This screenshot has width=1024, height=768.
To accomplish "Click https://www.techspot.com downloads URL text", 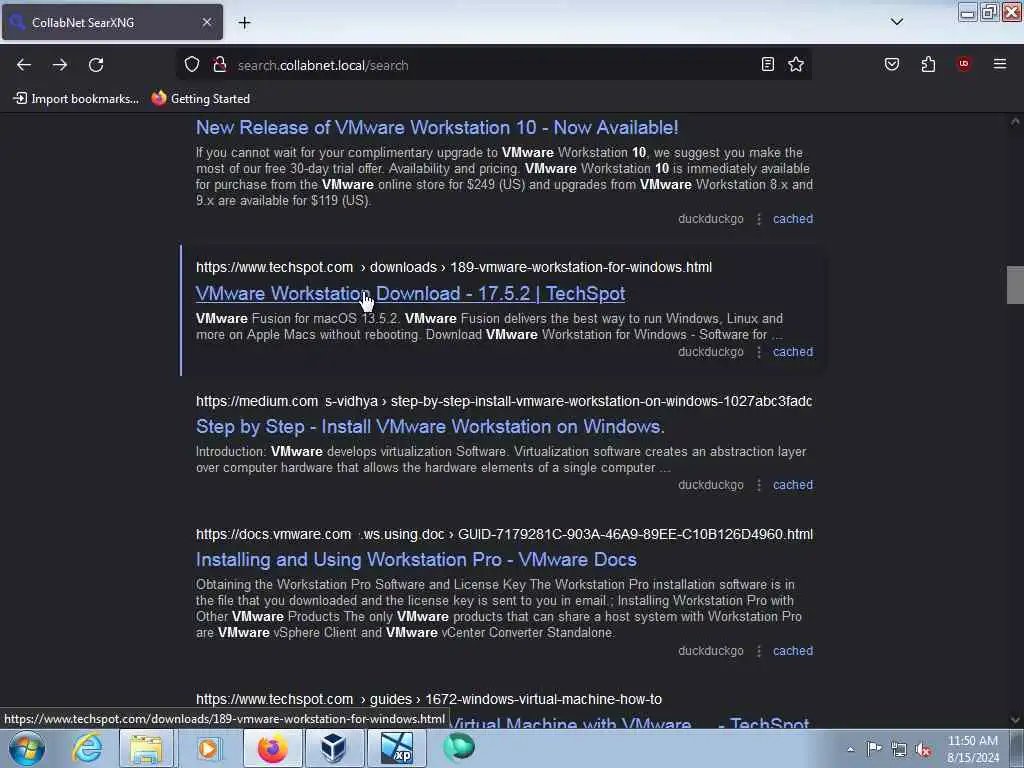I will [x=454, y=267].
